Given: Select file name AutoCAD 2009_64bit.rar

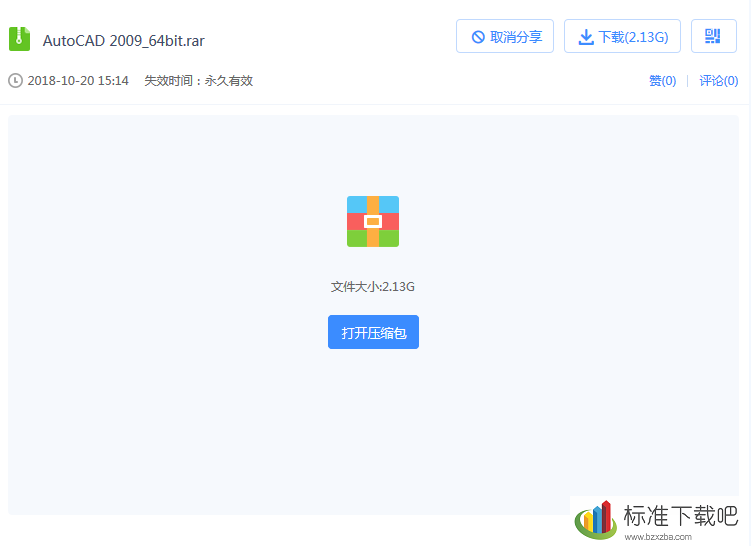Looking at the screenshot, I should pyautogui.click(x=124, y=41).
